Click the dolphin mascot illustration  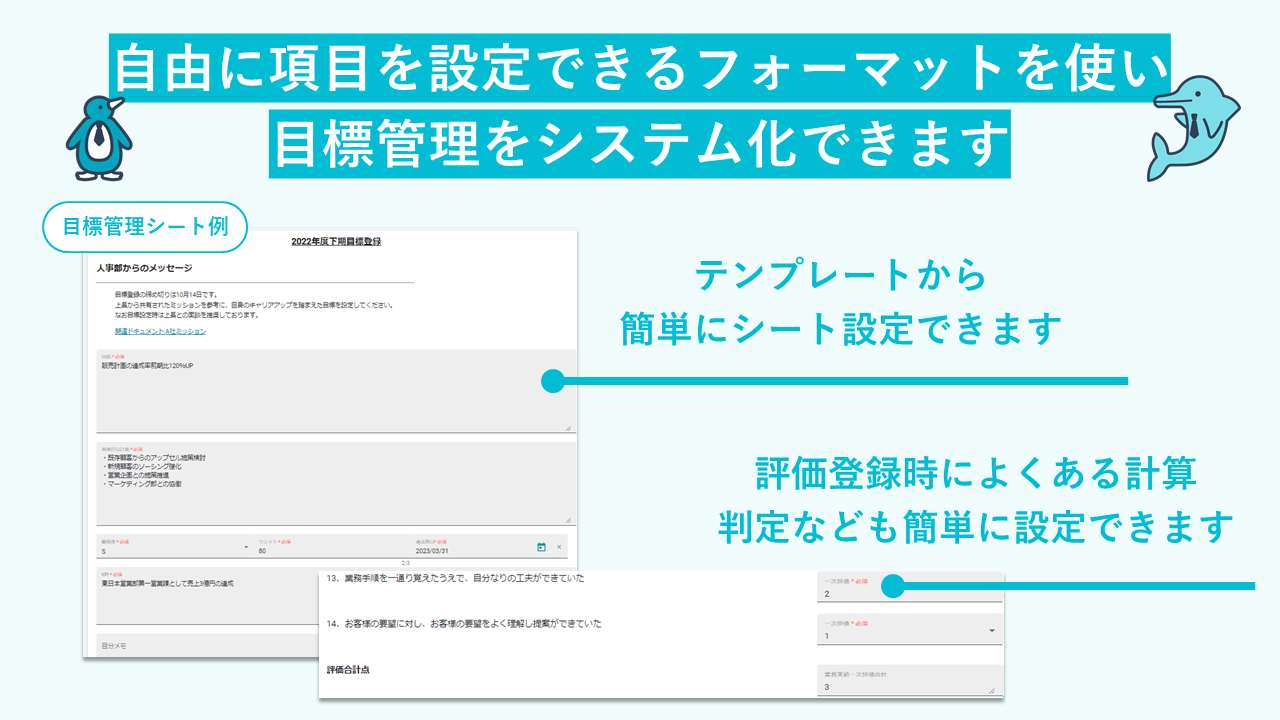coord(1195,128)
